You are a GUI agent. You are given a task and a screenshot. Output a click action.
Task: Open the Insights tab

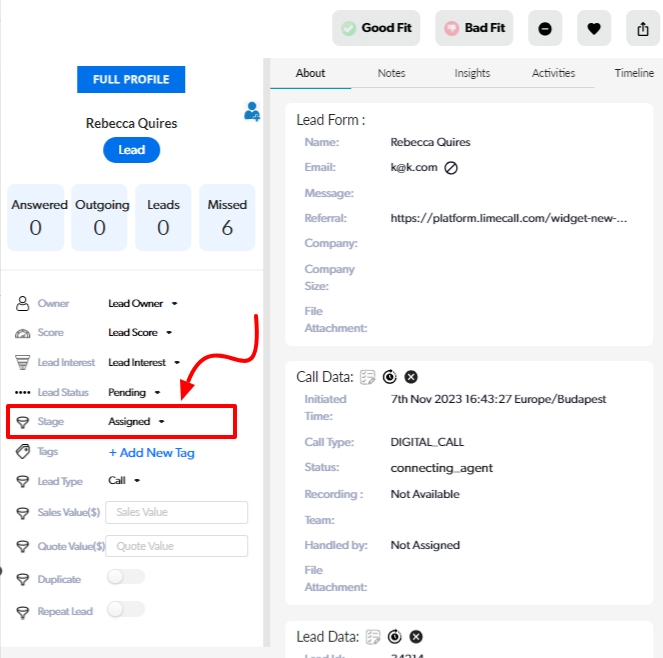point(472,73)
